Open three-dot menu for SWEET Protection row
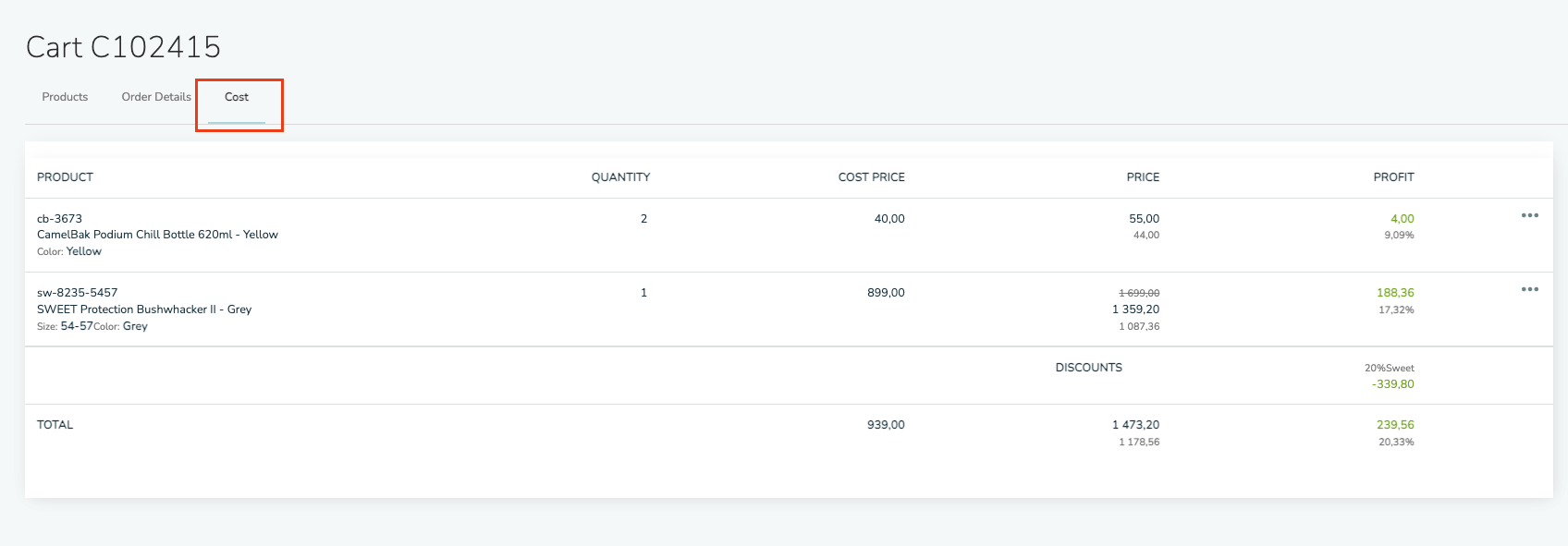 [x=1530, y=289]
